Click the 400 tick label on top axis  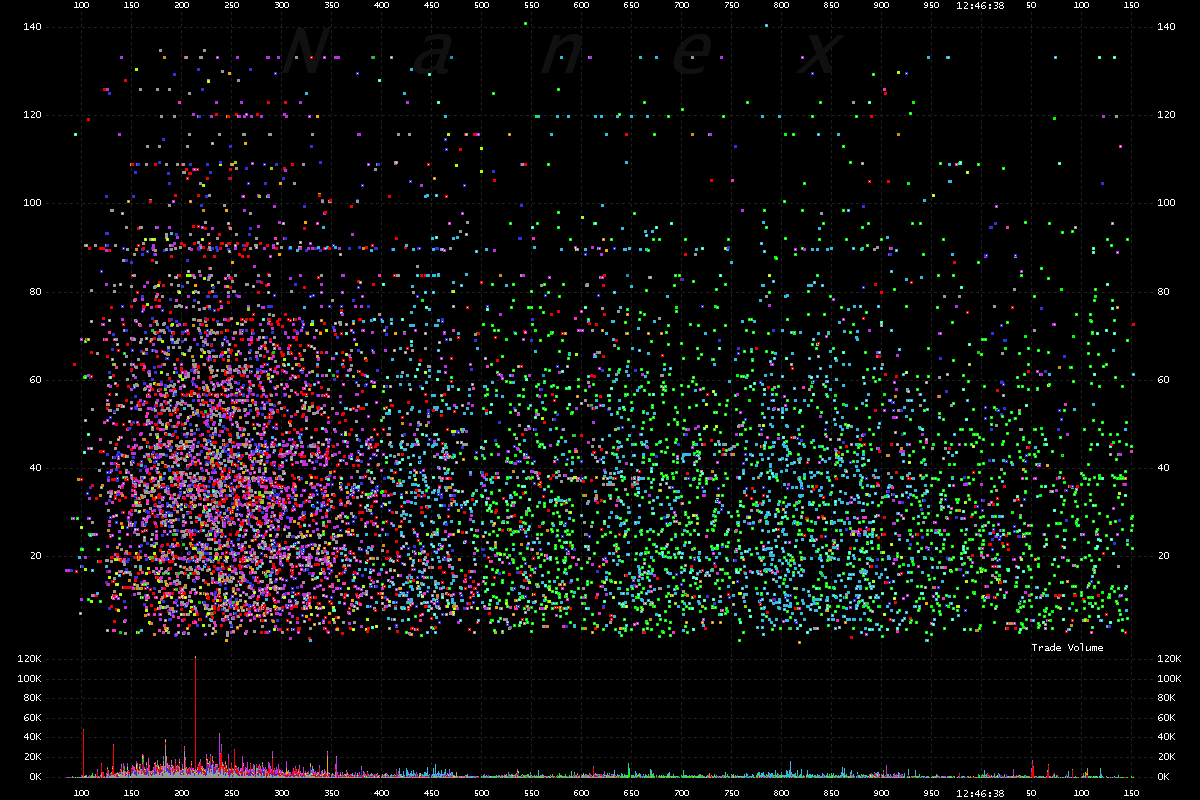381,5
